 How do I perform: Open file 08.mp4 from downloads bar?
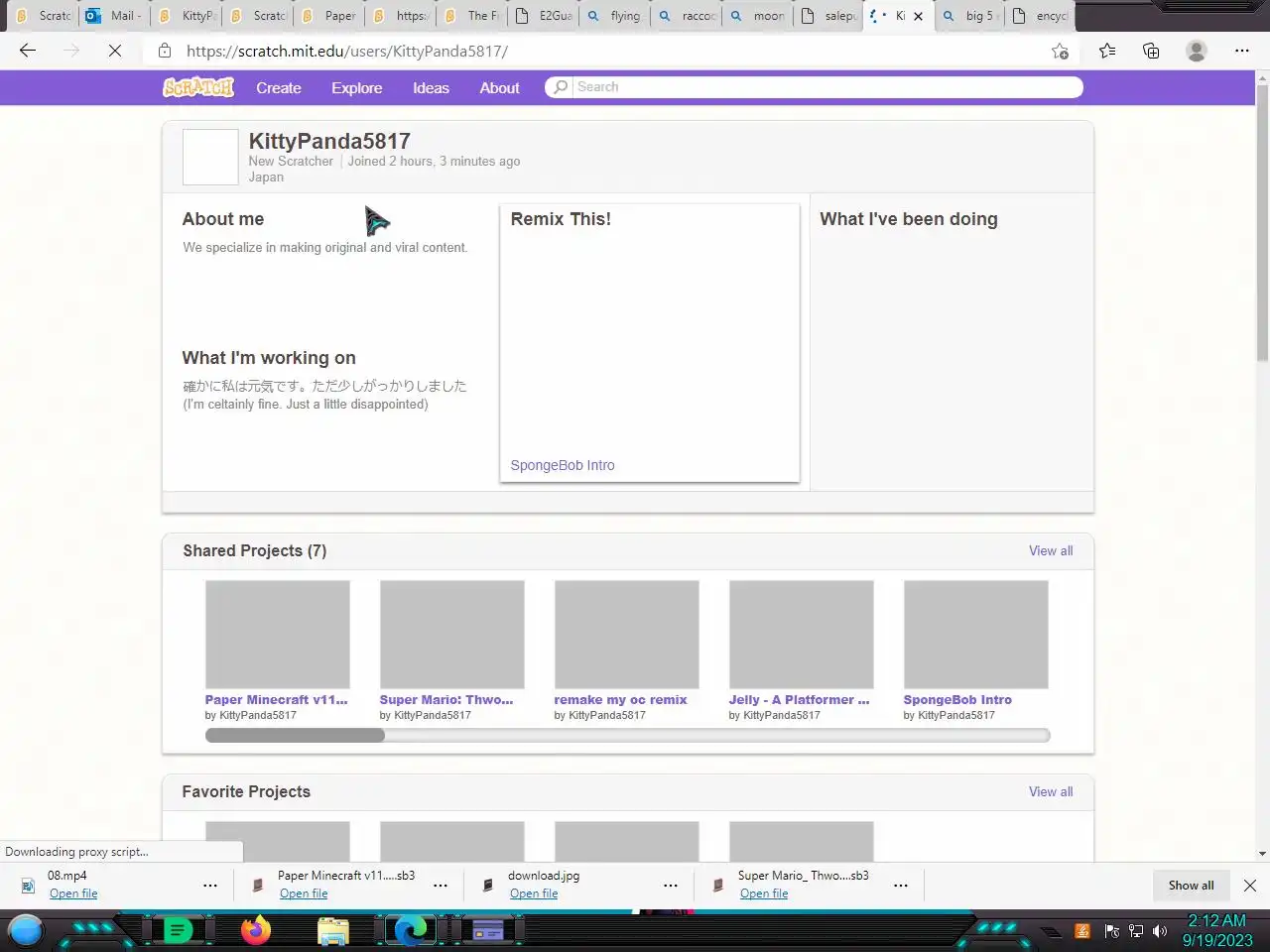click(x=73, y=893)
